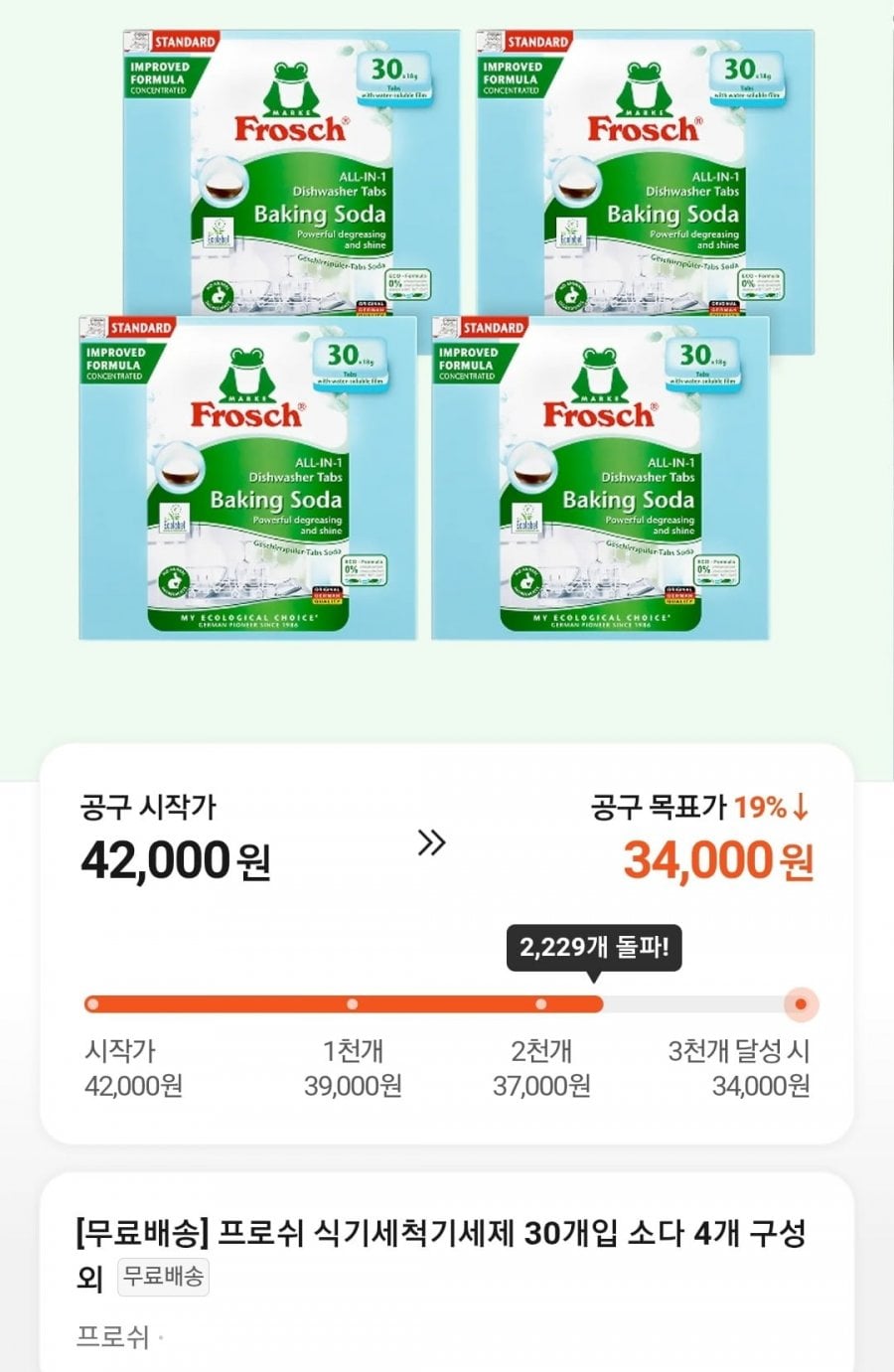Tap the 2,229개 돌파! tooltip bubble
Image resolution: width=894 pixels, height=1372 pixels.
pyautogui.click(x=594, y=947)
